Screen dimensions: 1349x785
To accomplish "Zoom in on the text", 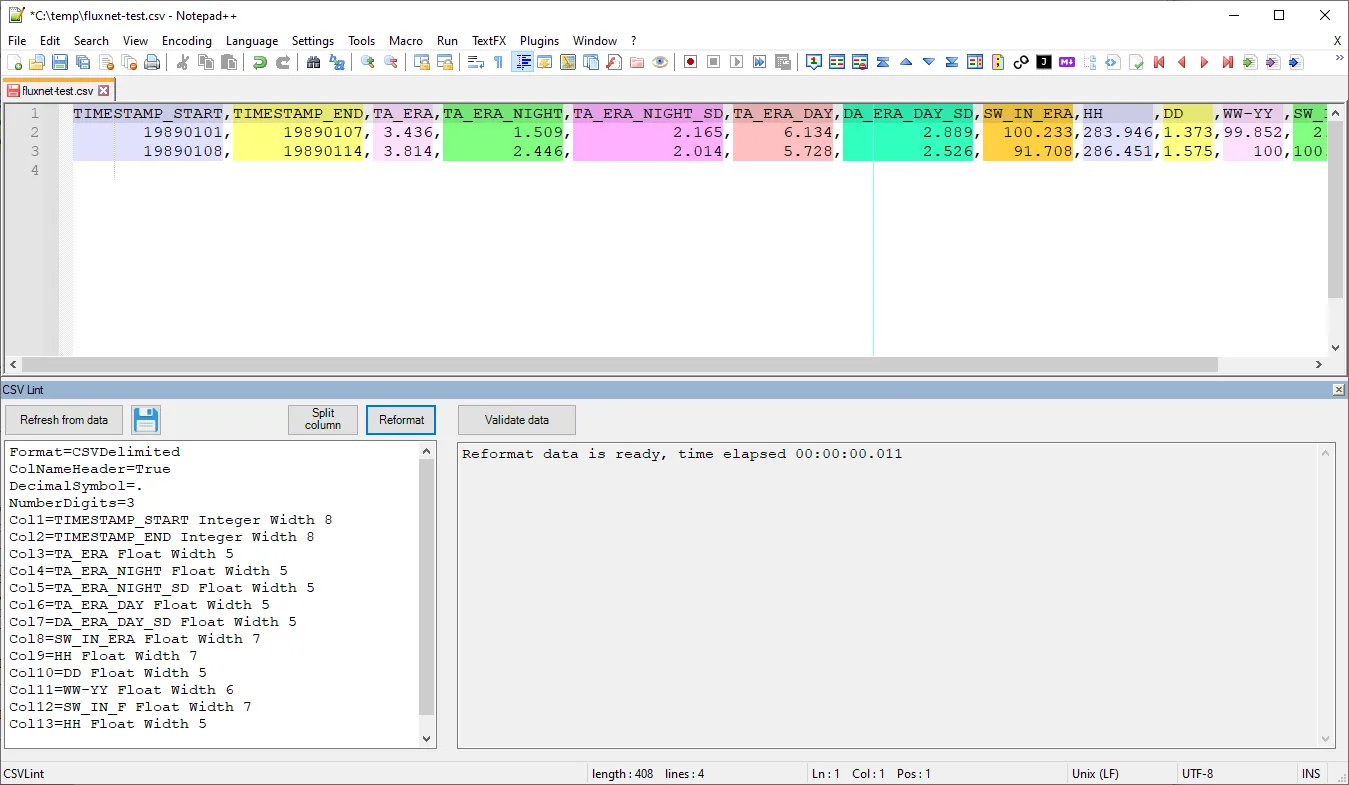I will [366, 61].
